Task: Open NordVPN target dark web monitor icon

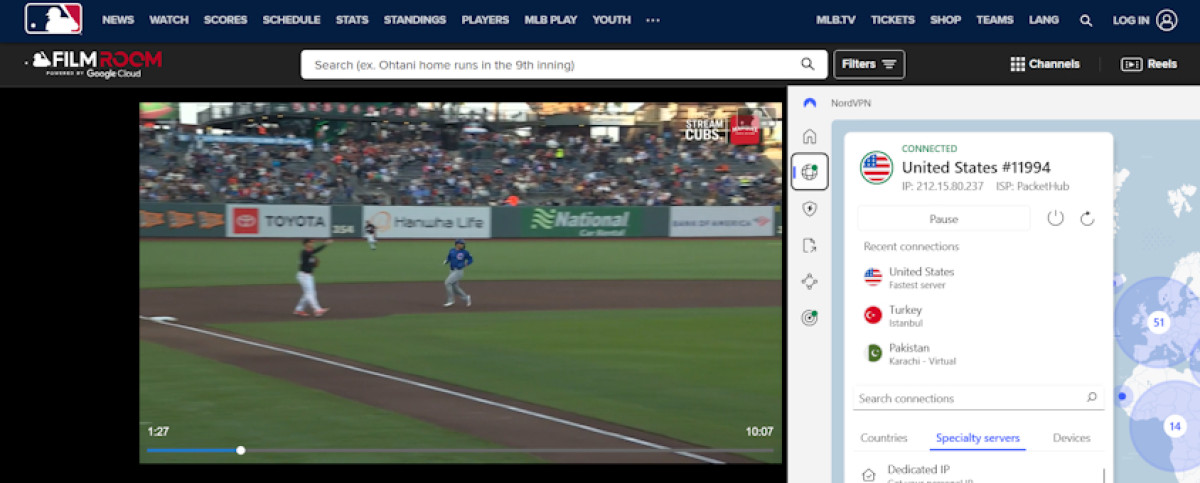Action: [810, 318]
